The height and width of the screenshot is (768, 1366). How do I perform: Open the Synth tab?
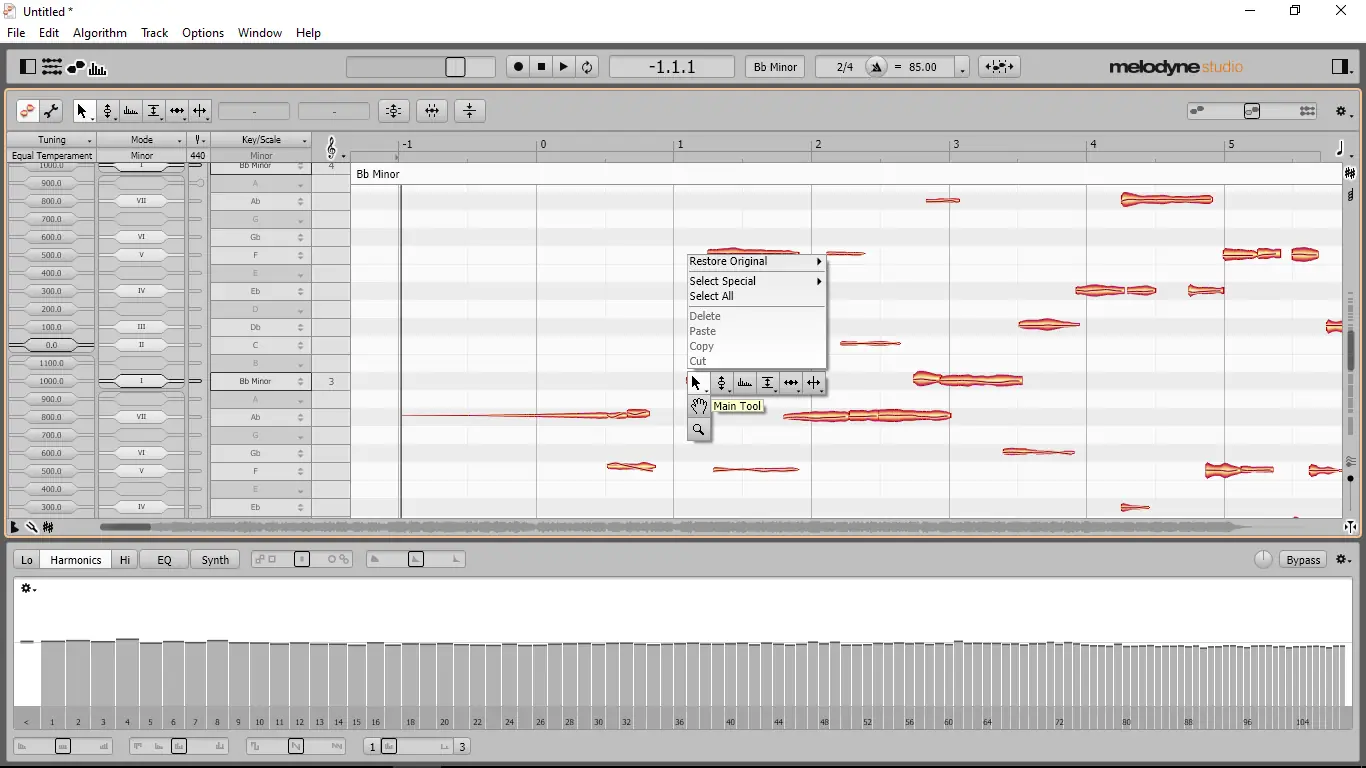(x=215, y=560)
